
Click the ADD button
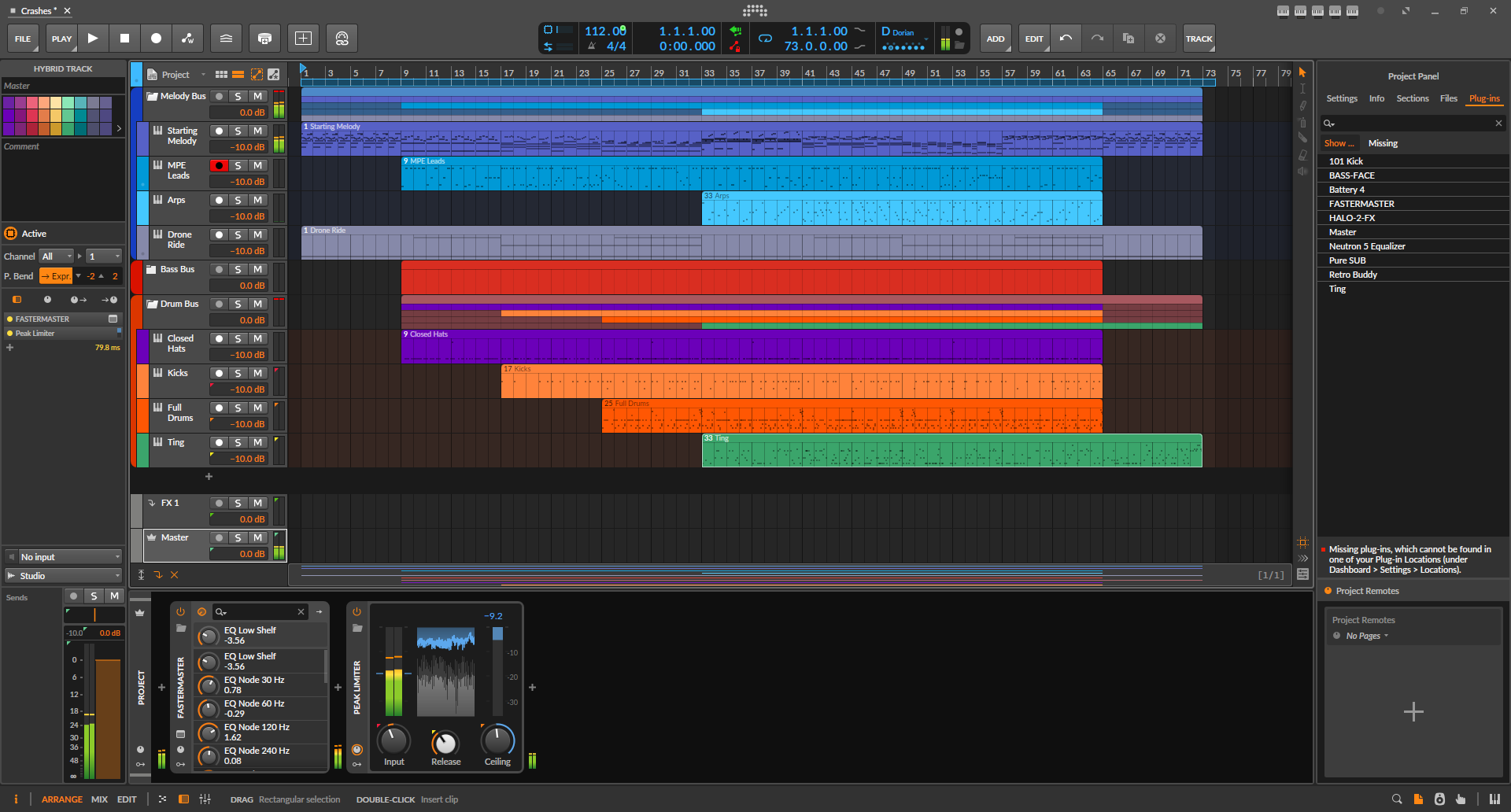(996, 38)
